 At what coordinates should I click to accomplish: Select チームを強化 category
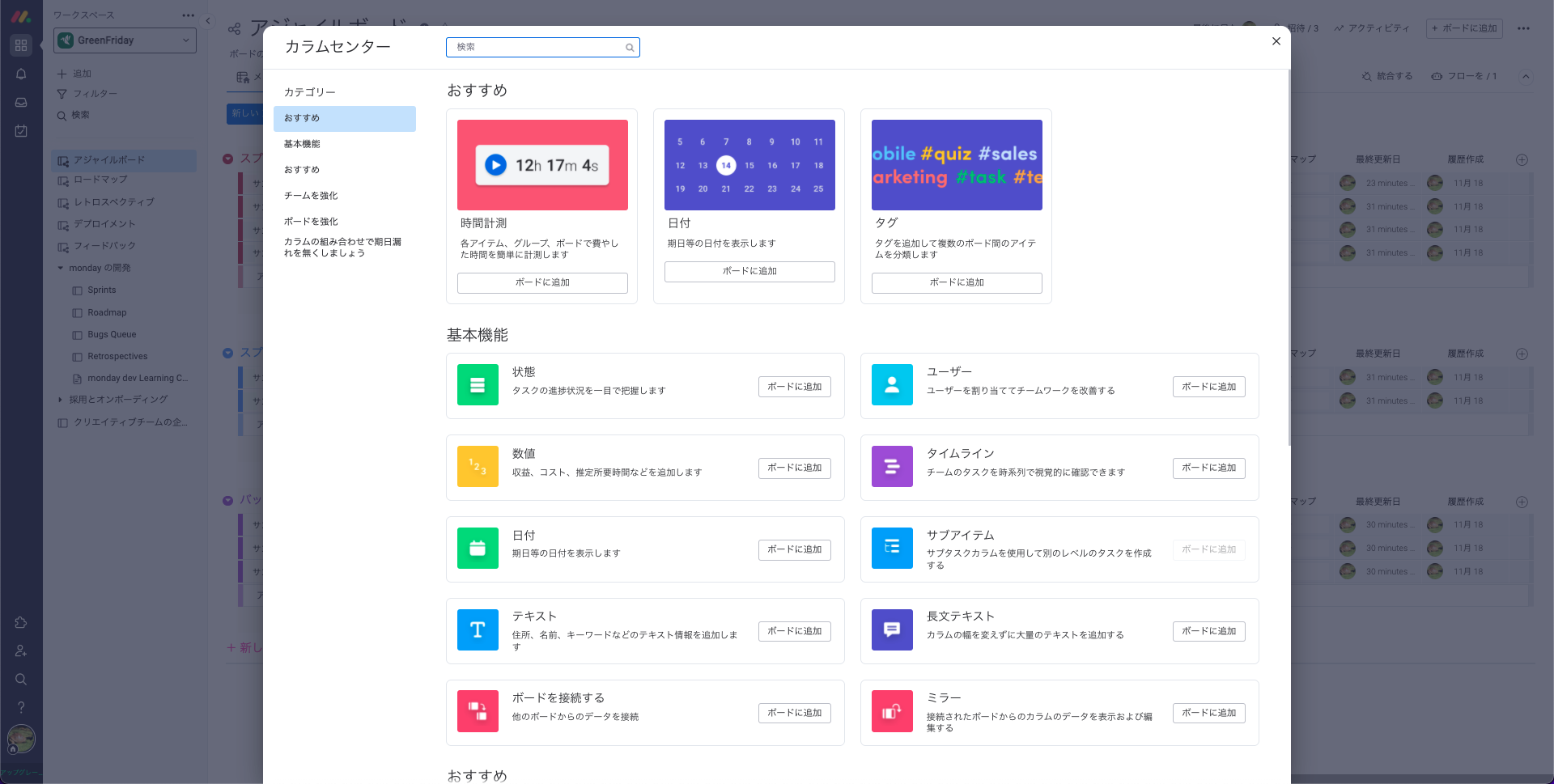coord(311,196)
